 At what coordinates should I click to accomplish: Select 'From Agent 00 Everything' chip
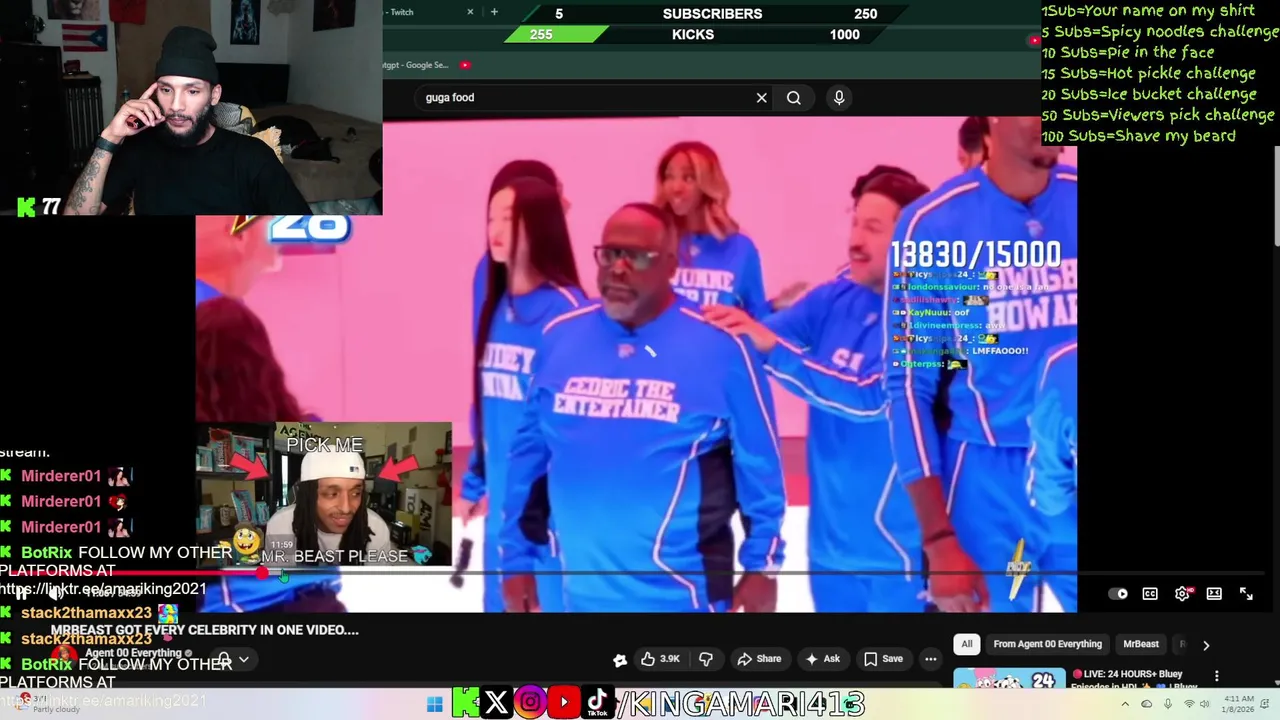(1047, 645)
